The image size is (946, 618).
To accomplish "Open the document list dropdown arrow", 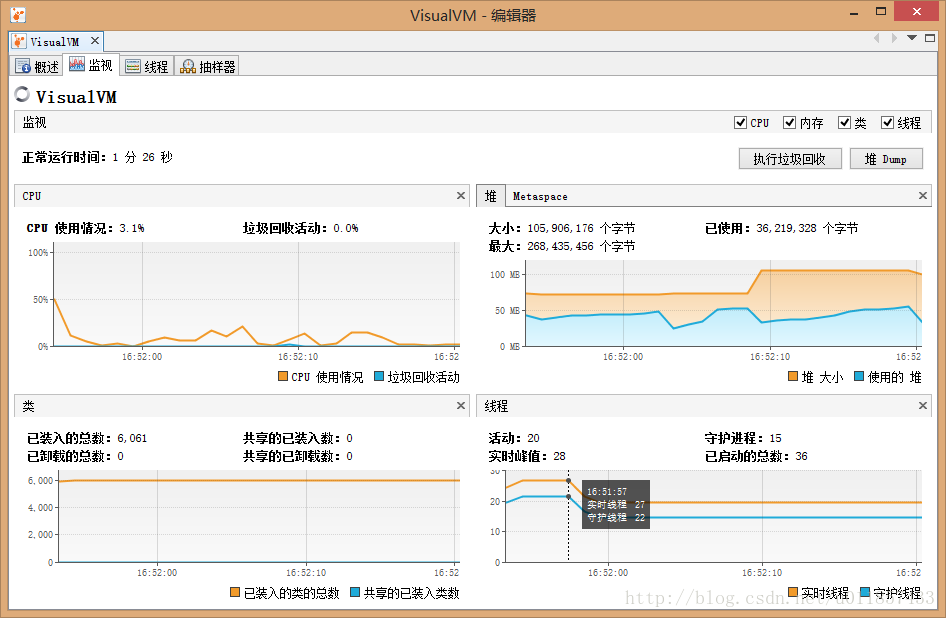I will click(912, 38).
